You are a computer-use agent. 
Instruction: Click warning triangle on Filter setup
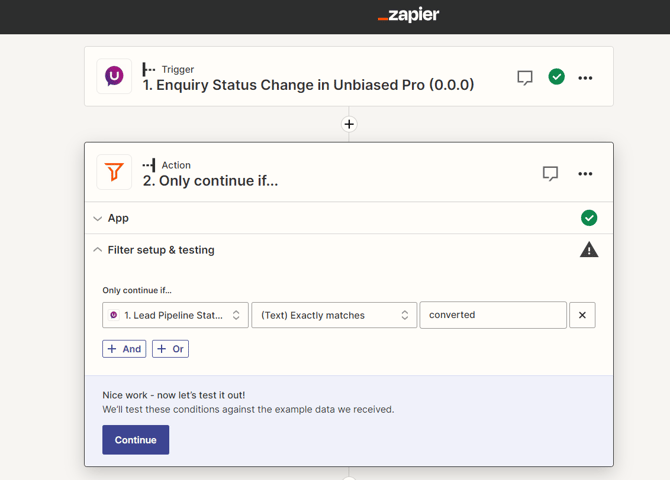tap(589, 250)
